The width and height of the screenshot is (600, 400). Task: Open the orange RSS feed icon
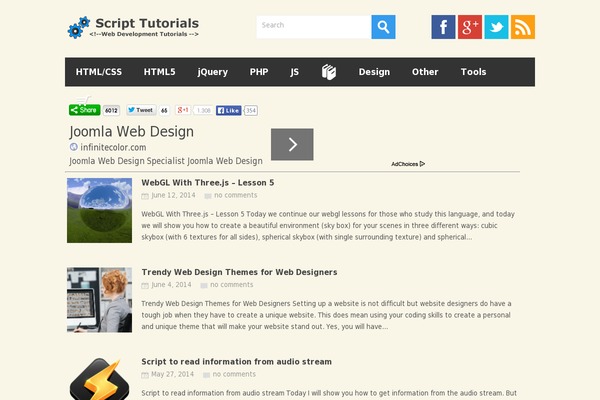tap(523, 27)
